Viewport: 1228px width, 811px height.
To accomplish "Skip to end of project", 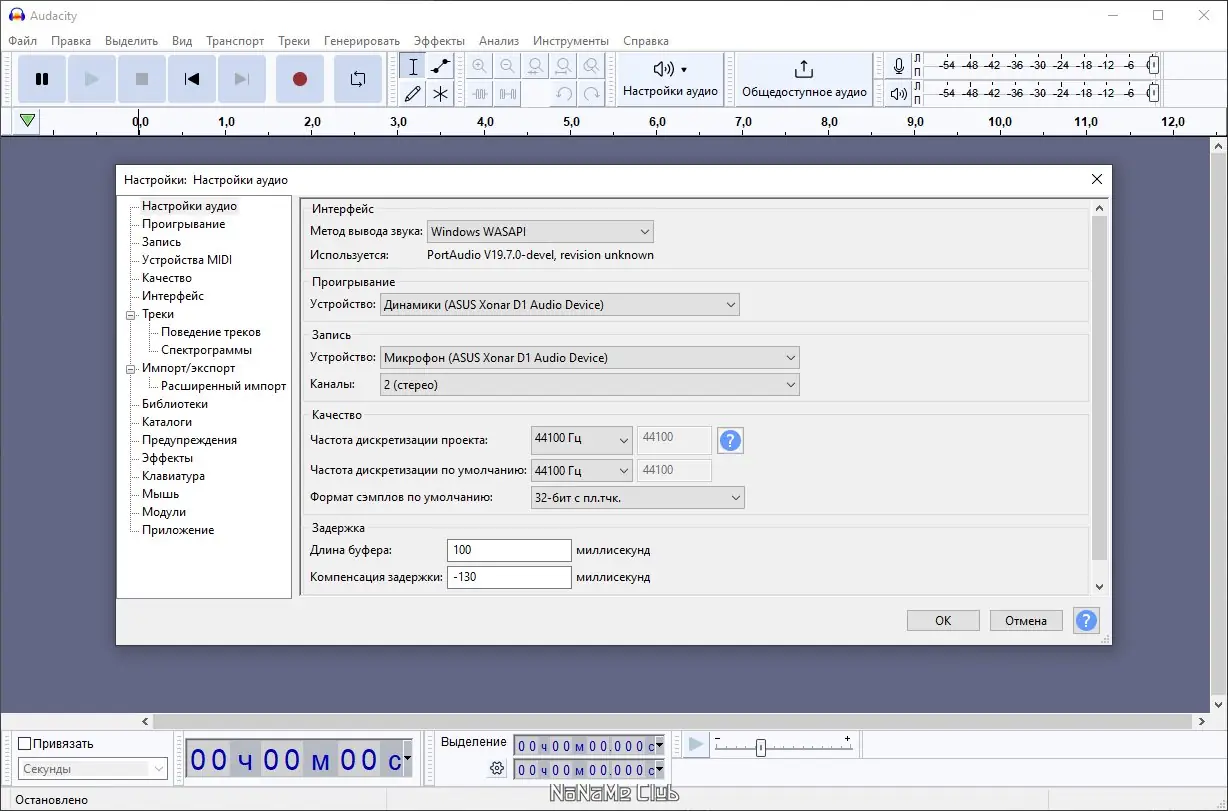I will coord(242,79).
